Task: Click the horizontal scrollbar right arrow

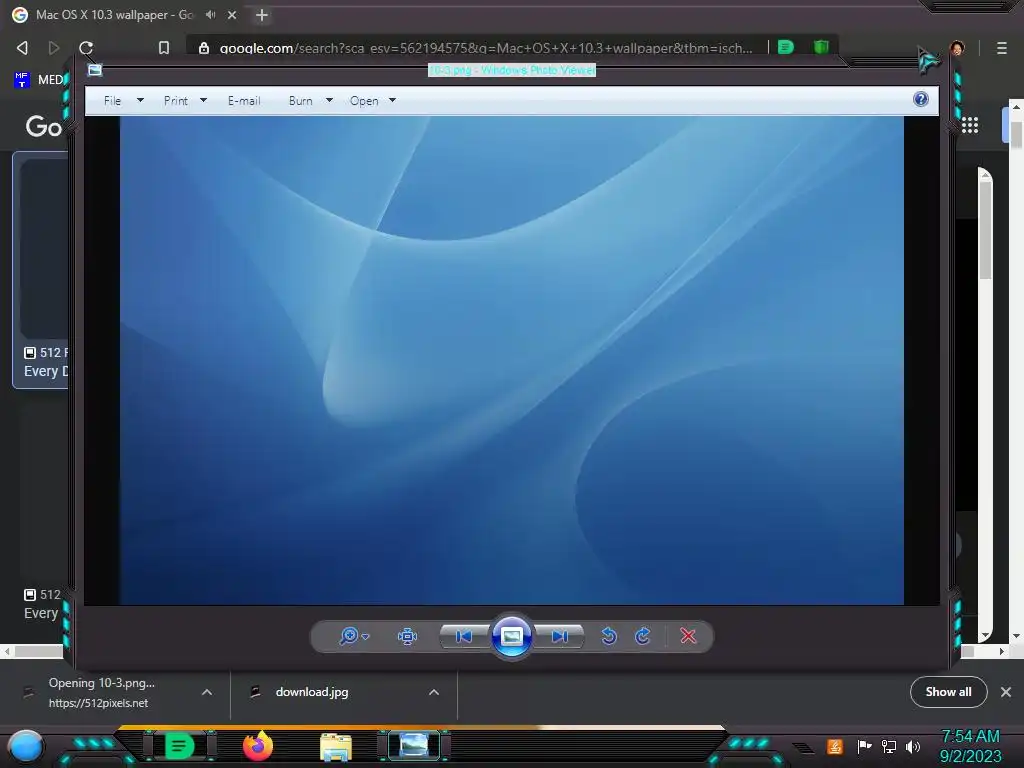Action: click(1002, 651)
